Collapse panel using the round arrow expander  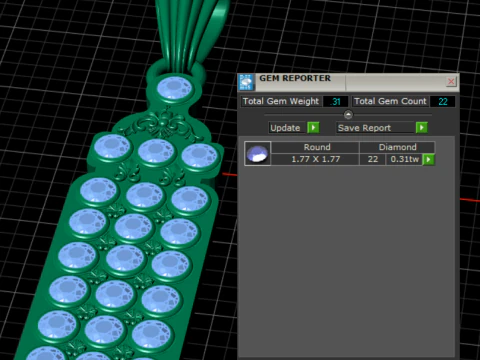point(348,115)
